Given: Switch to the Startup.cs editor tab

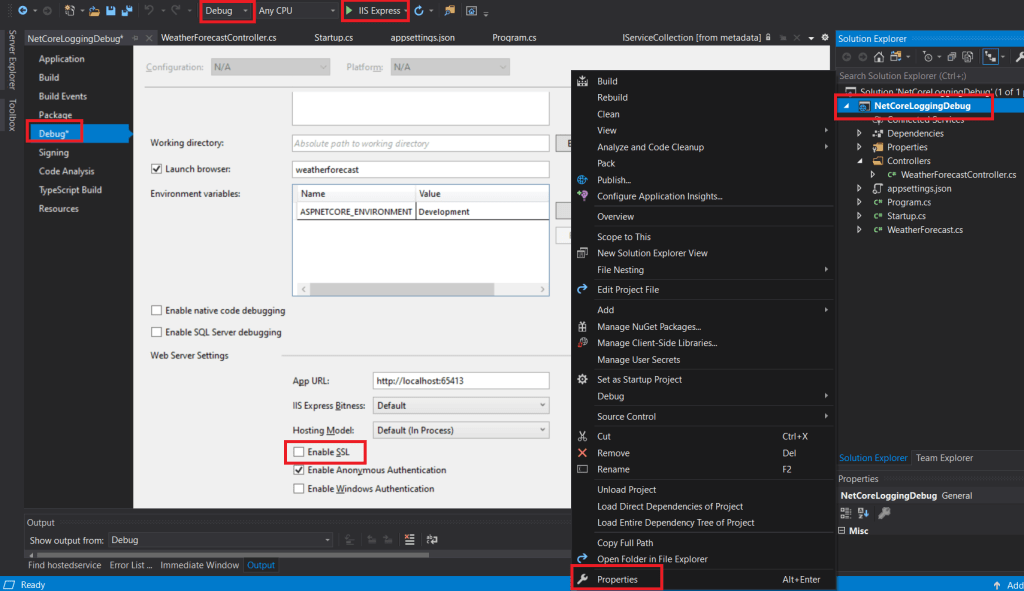Looking at the screenshot, I should [x=333, y=38].
